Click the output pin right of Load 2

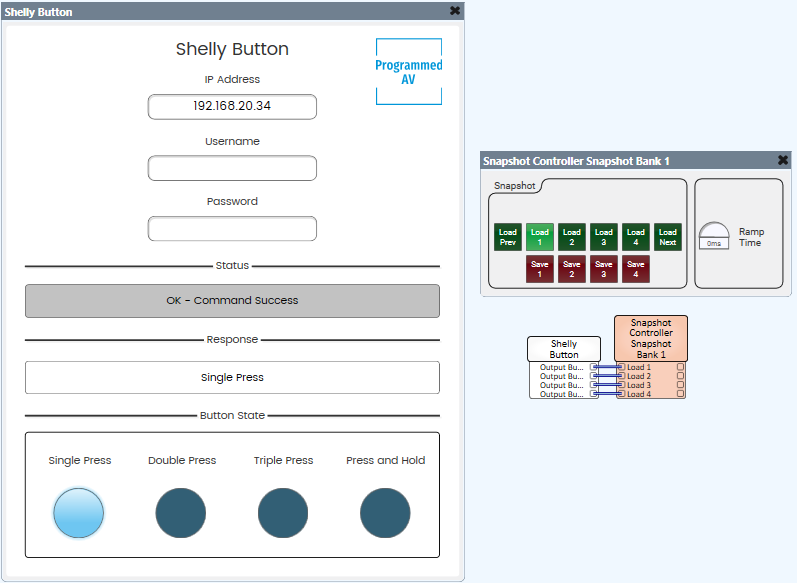tap(681, 376)
